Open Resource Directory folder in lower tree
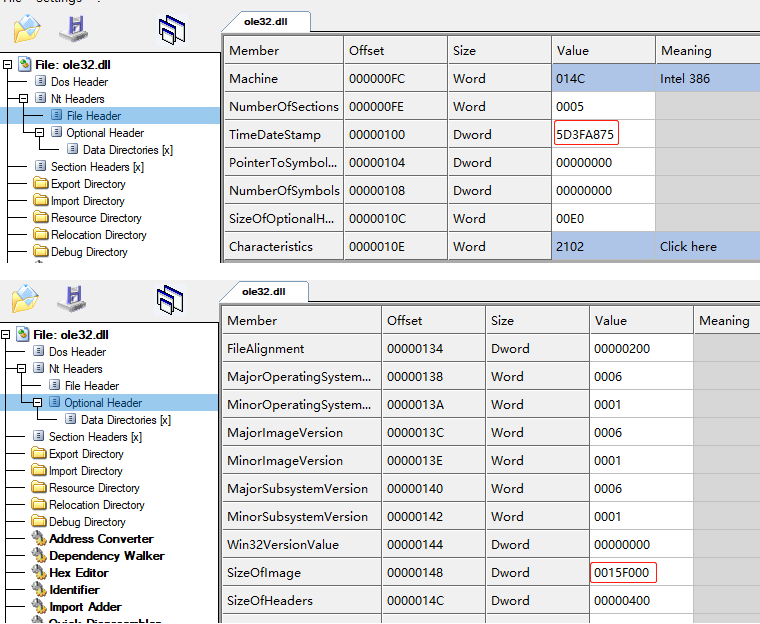 click(95, 488)
